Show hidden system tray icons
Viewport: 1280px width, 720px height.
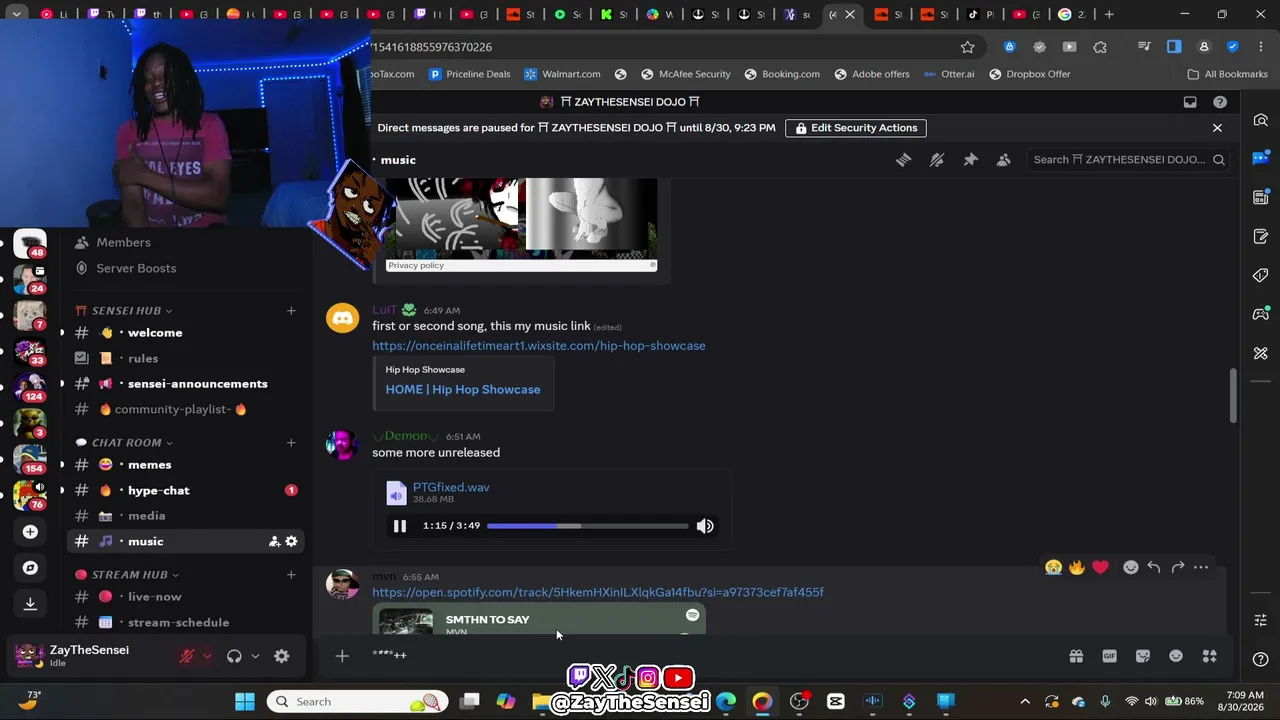point(1025,702)
